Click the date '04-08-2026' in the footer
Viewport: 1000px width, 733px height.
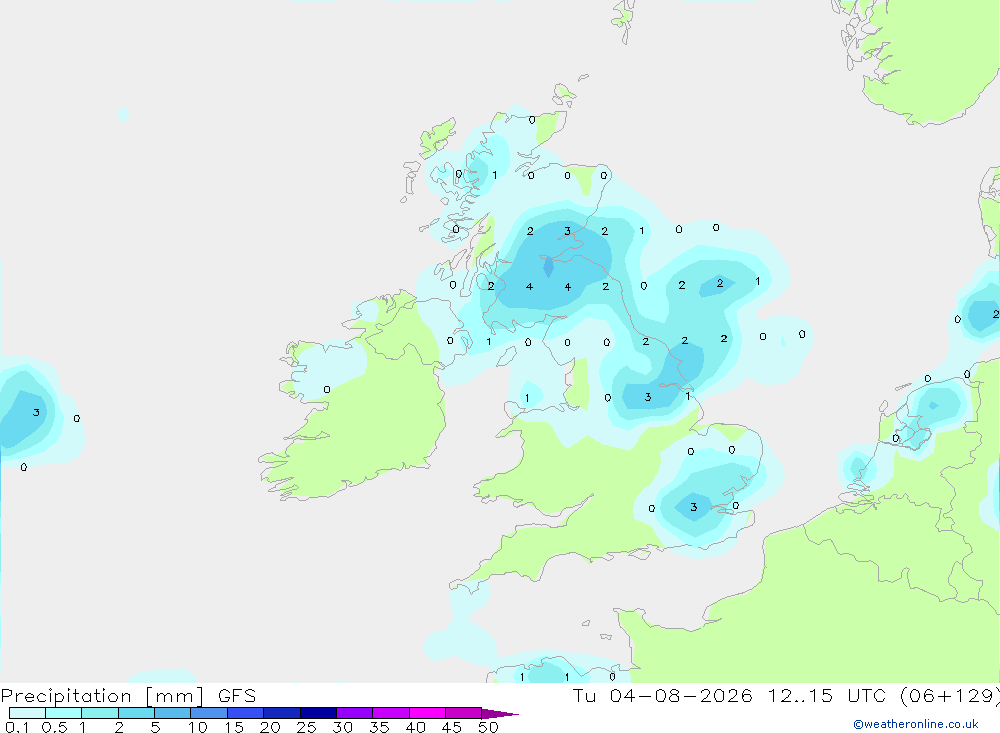click(x=681, y=696)
